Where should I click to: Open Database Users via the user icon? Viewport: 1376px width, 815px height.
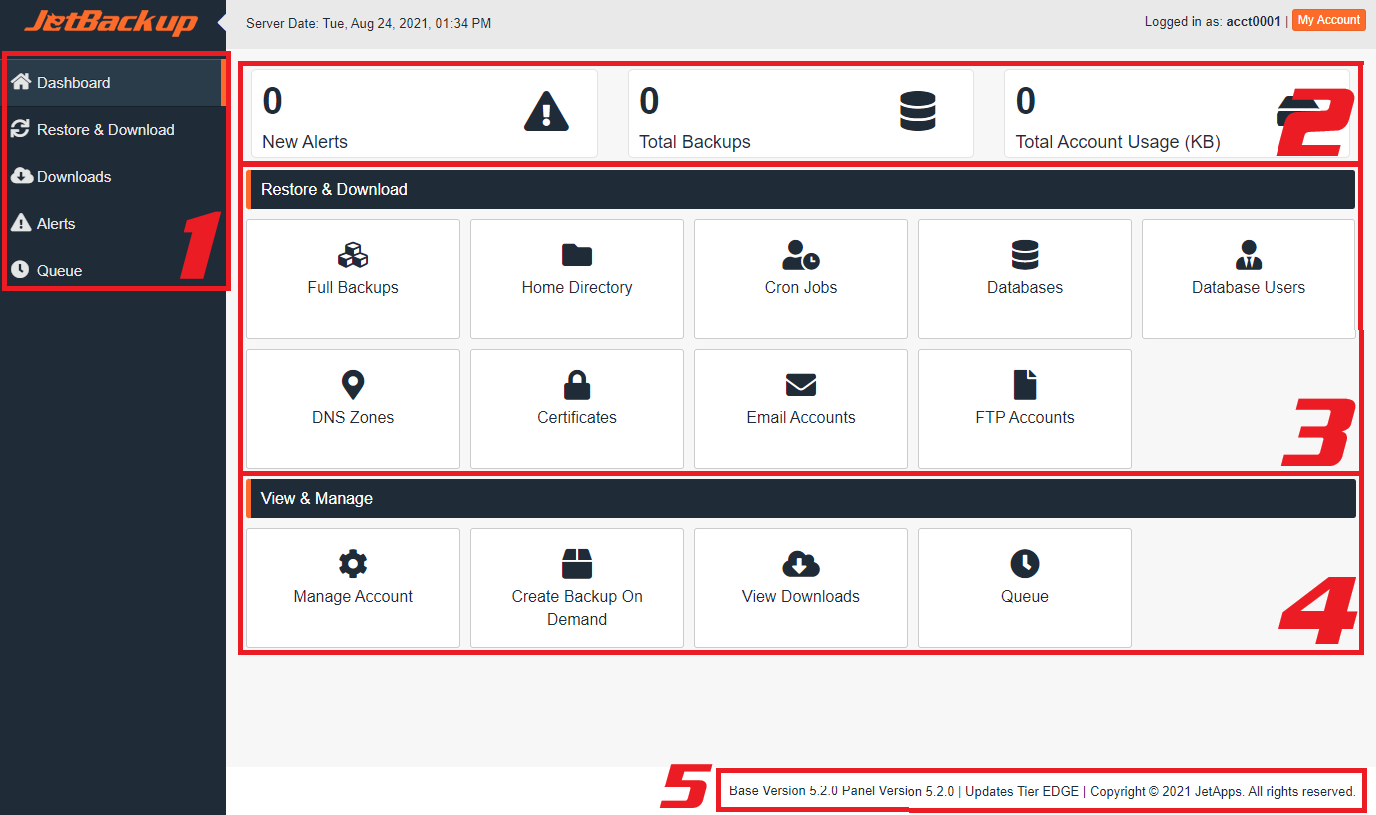pos(1248,255)
